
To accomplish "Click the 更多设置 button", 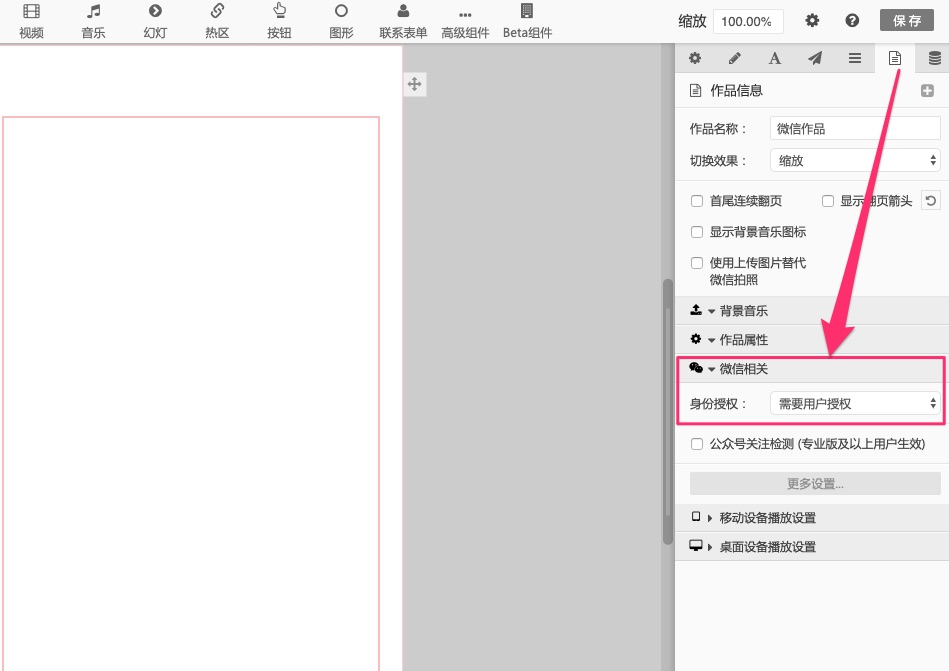I will (x=815, y=484).
